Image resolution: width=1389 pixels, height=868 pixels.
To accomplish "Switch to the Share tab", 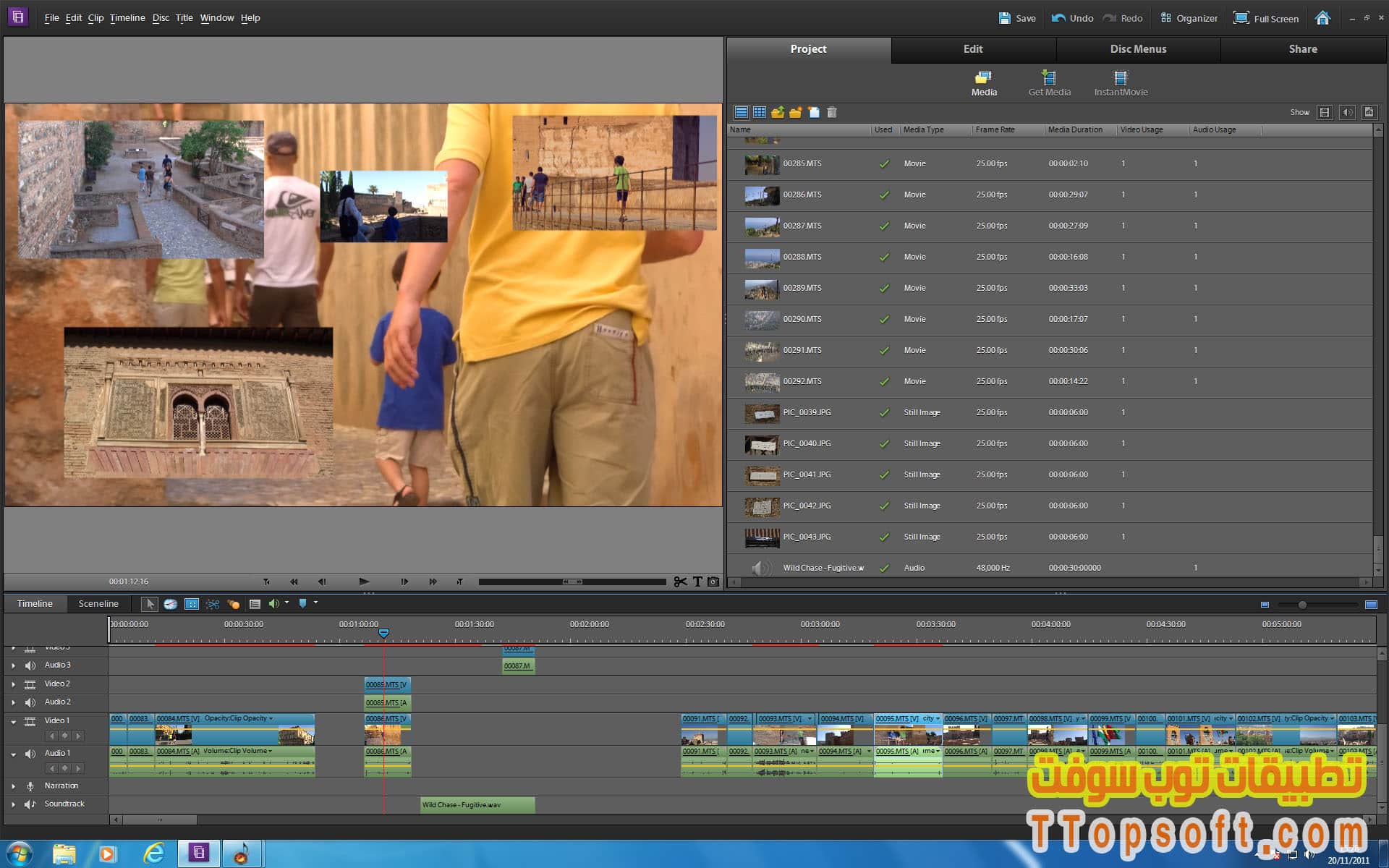I will click(1303, 49).
